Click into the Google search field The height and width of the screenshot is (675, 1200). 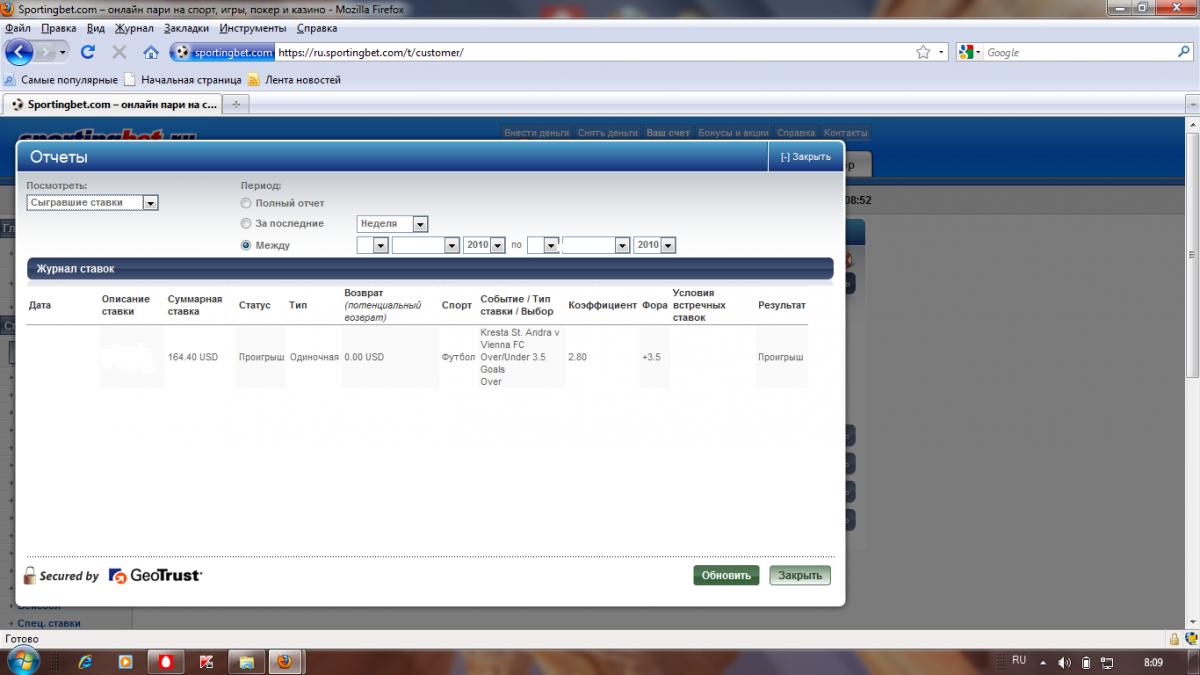pyautogui.click(x=1080, y=52)
